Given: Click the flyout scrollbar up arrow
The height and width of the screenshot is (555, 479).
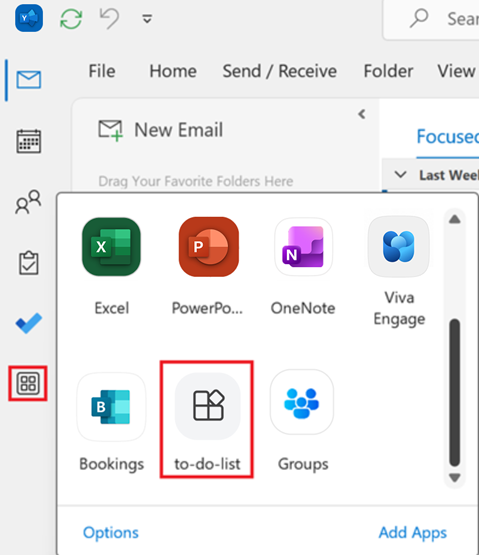Looking at the screenshot, I should click(455, 219).
